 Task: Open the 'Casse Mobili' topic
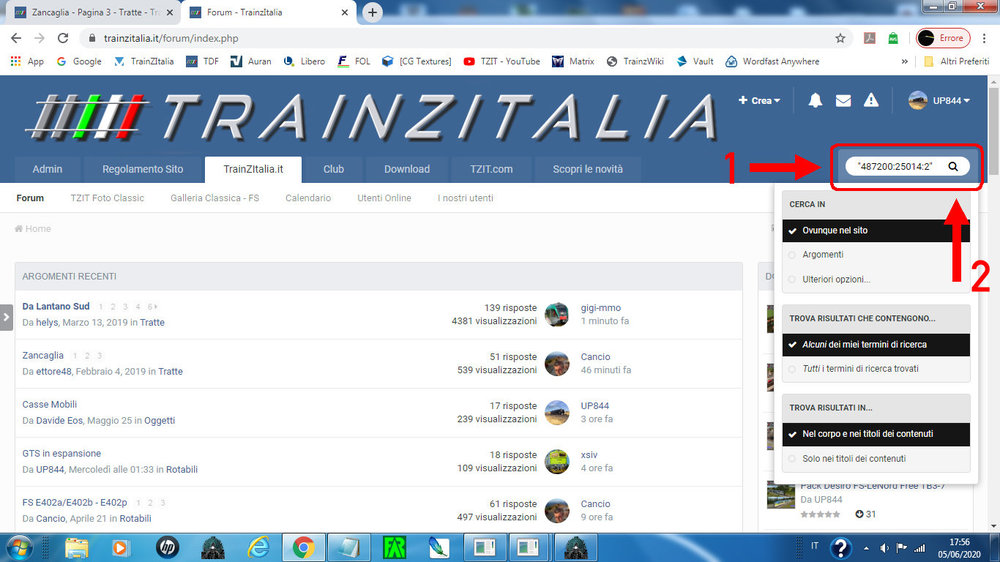[50, 404]
